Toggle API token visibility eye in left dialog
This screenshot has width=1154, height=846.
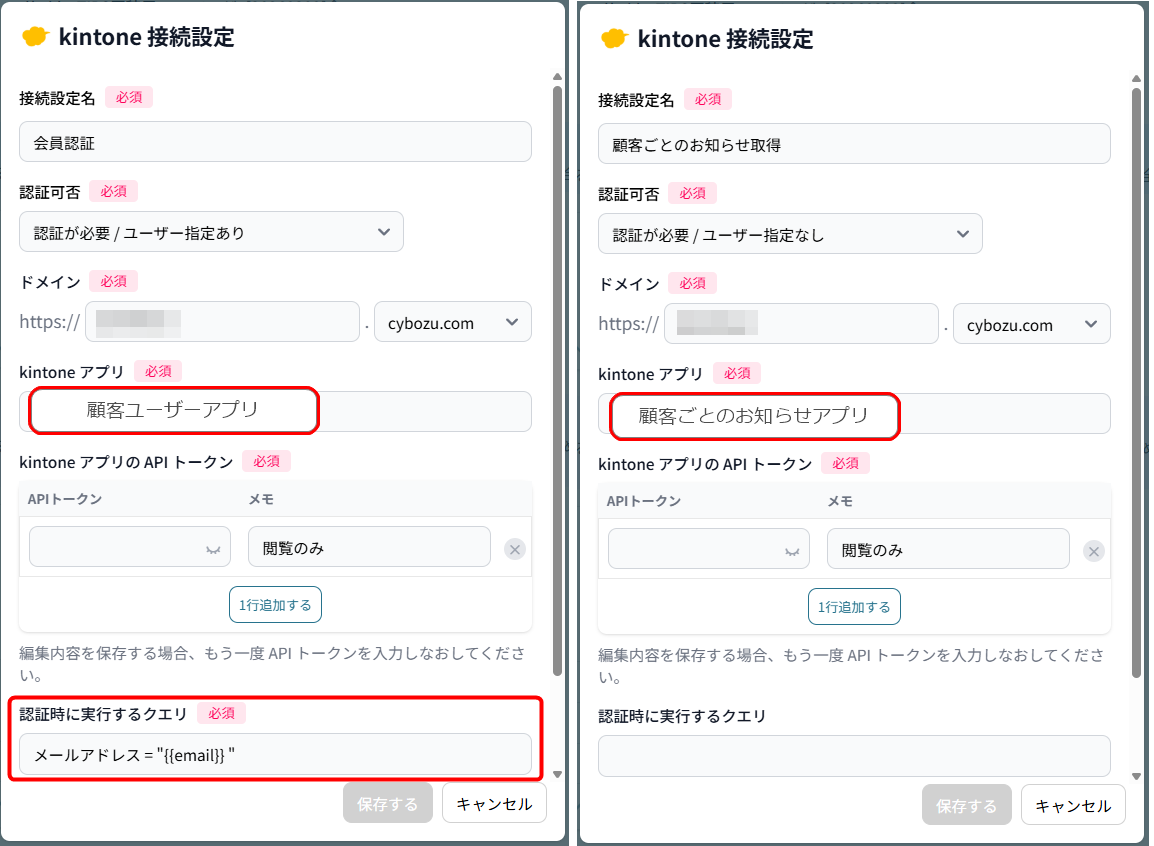pyautogui.click(x=213, y=550)
